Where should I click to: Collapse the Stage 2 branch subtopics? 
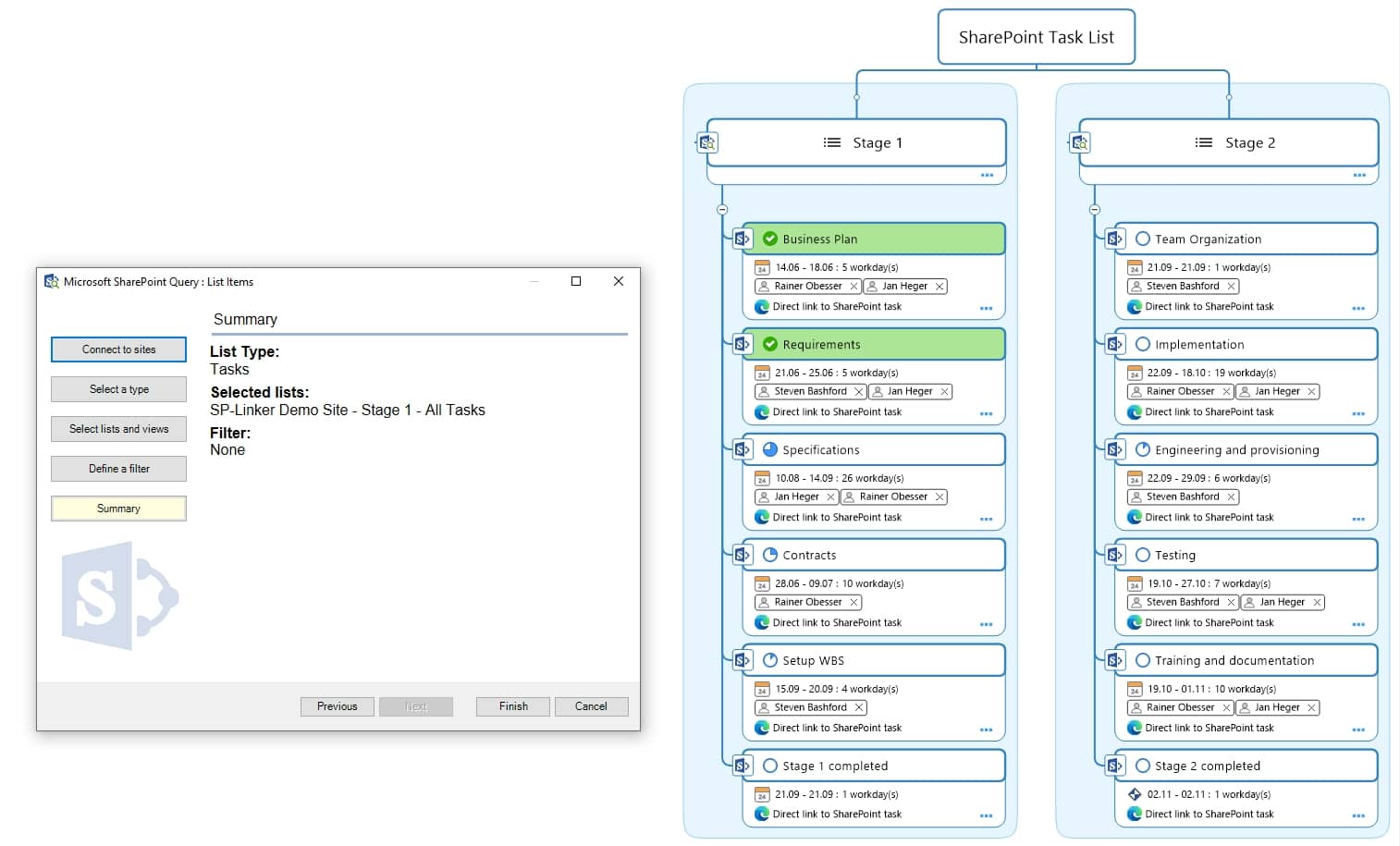(1095, 210)
